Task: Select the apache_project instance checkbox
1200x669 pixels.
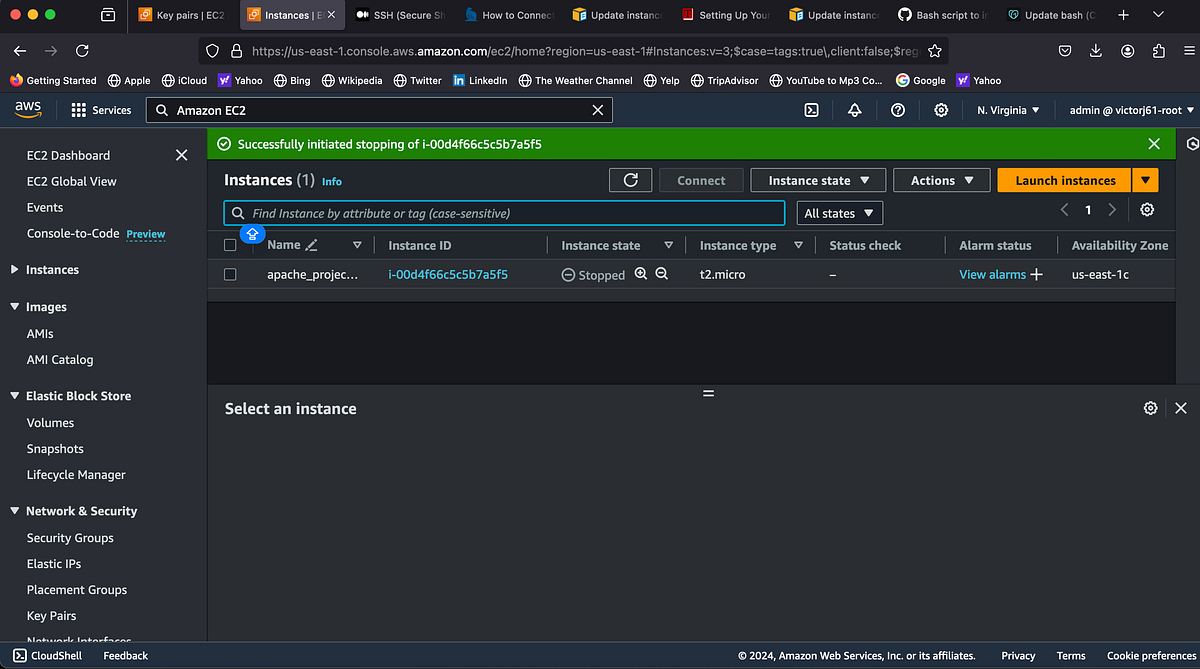Action: 230,274
